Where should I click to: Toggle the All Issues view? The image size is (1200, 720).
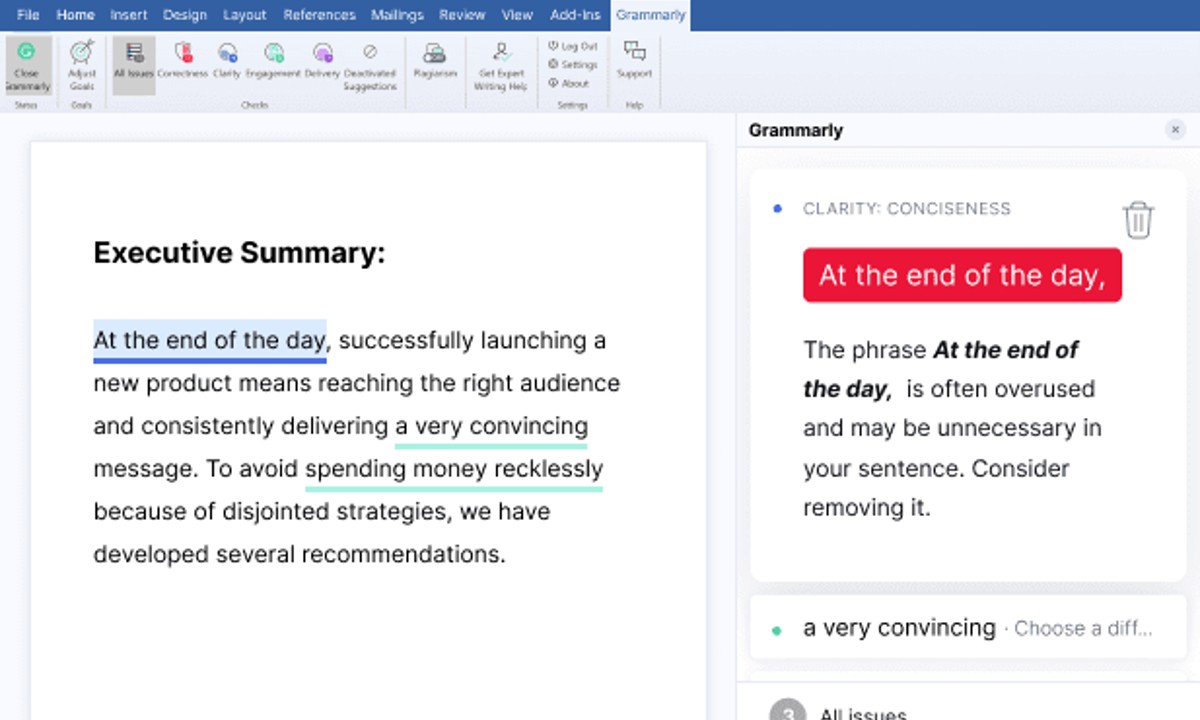point(133,60)
